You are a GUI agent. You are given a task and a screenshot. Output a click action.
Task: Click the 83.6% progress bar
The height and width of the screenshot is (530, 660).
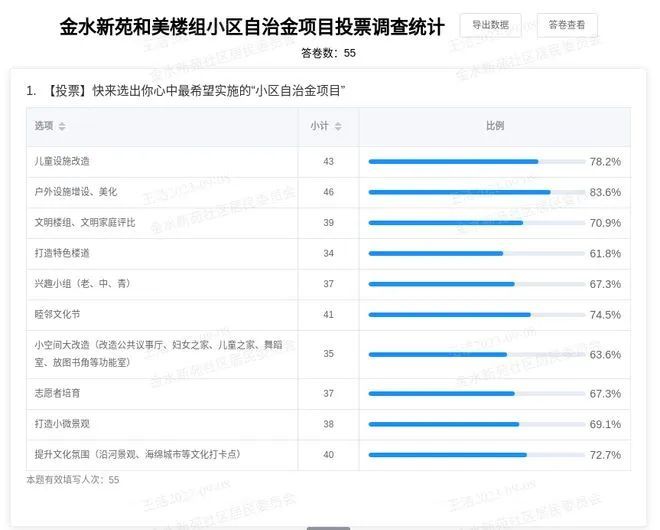476,192
